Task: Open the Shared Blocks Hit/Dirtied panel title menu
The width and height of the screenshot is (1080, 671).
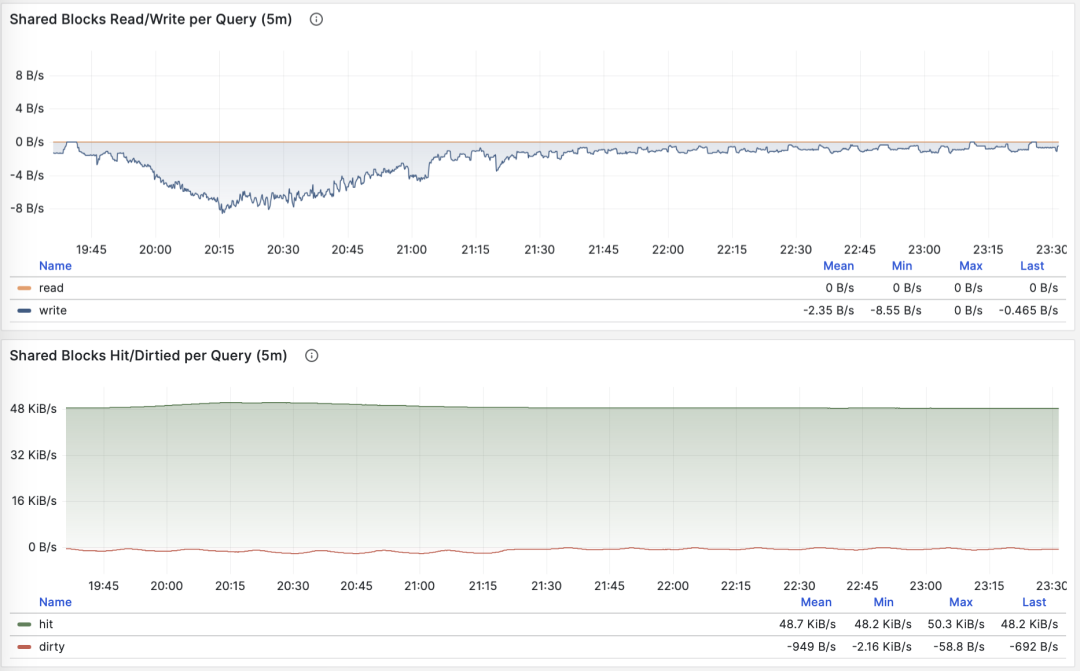Action: coord(148,356)
